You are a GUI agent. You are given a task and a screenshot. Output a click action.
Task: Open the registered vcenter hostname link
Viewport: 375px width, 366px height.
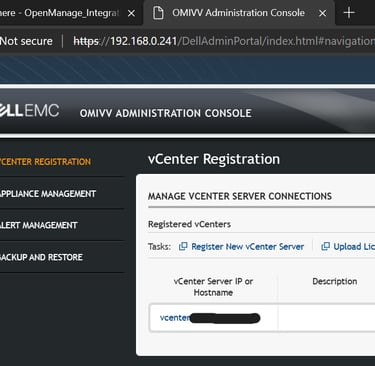[210, 318]
